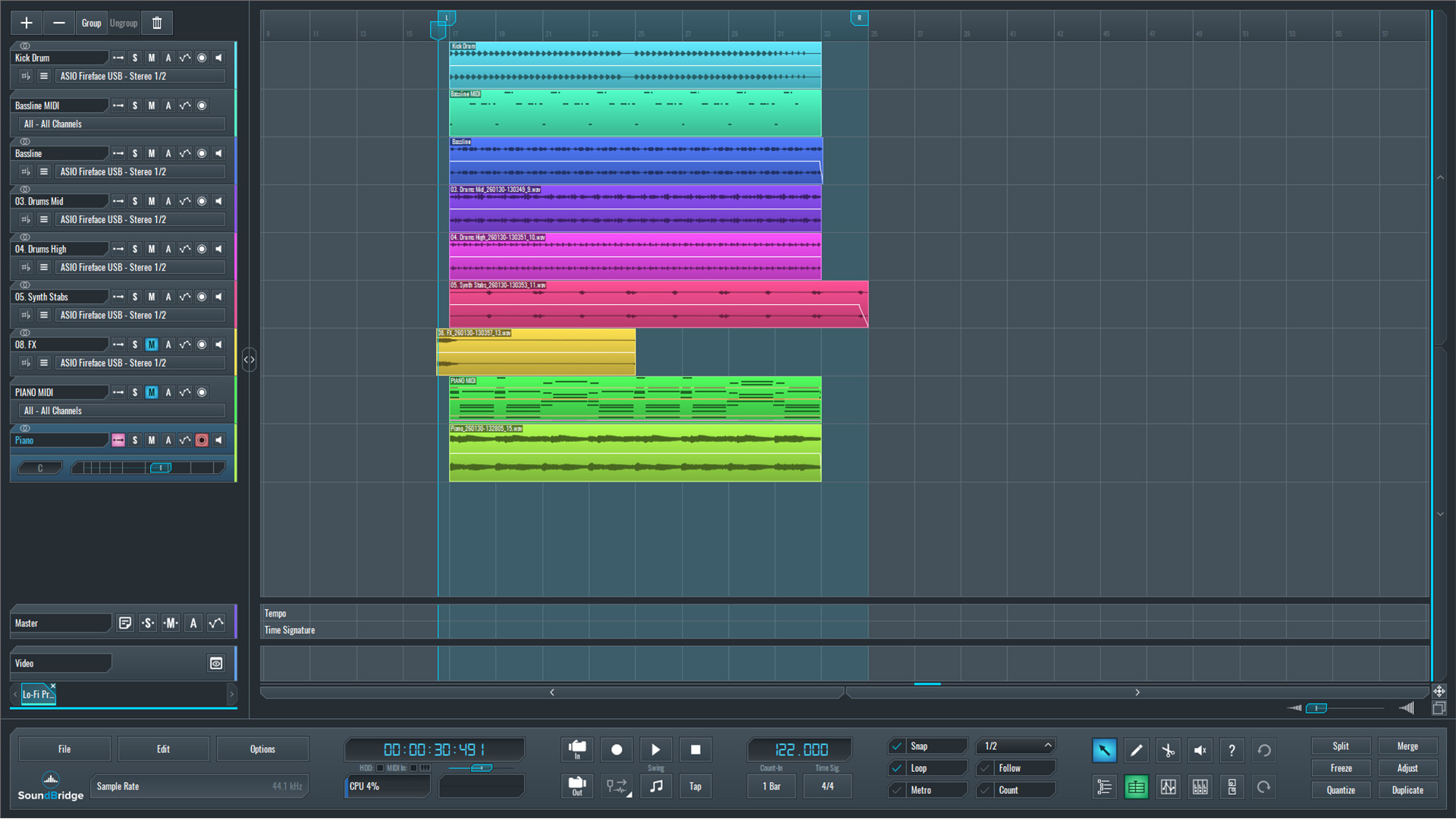Set punch In marker button

(577, 749)
